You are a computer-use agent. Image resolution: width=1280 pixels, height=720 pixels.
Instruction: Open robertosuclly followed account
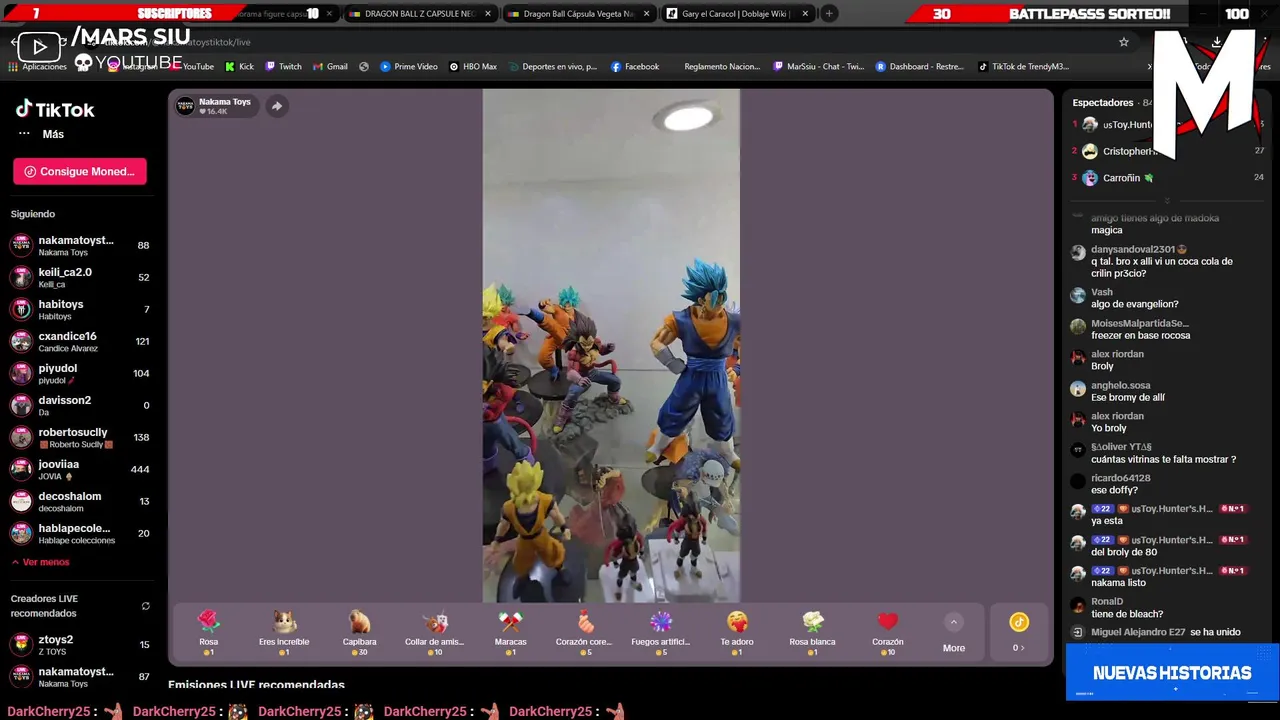tap(80, 438)
